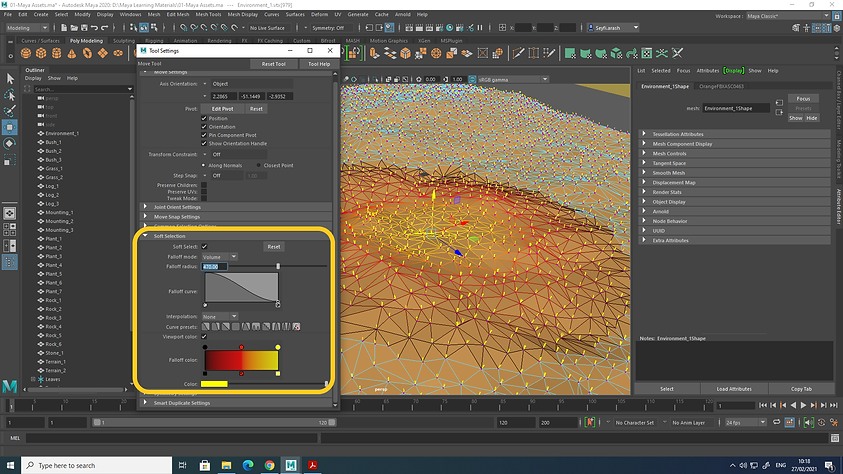Image resolution: width=843 pixels, height=474 pixels.
Task: Create a polygon sphere from the shelf
Action: pos(25,53)
